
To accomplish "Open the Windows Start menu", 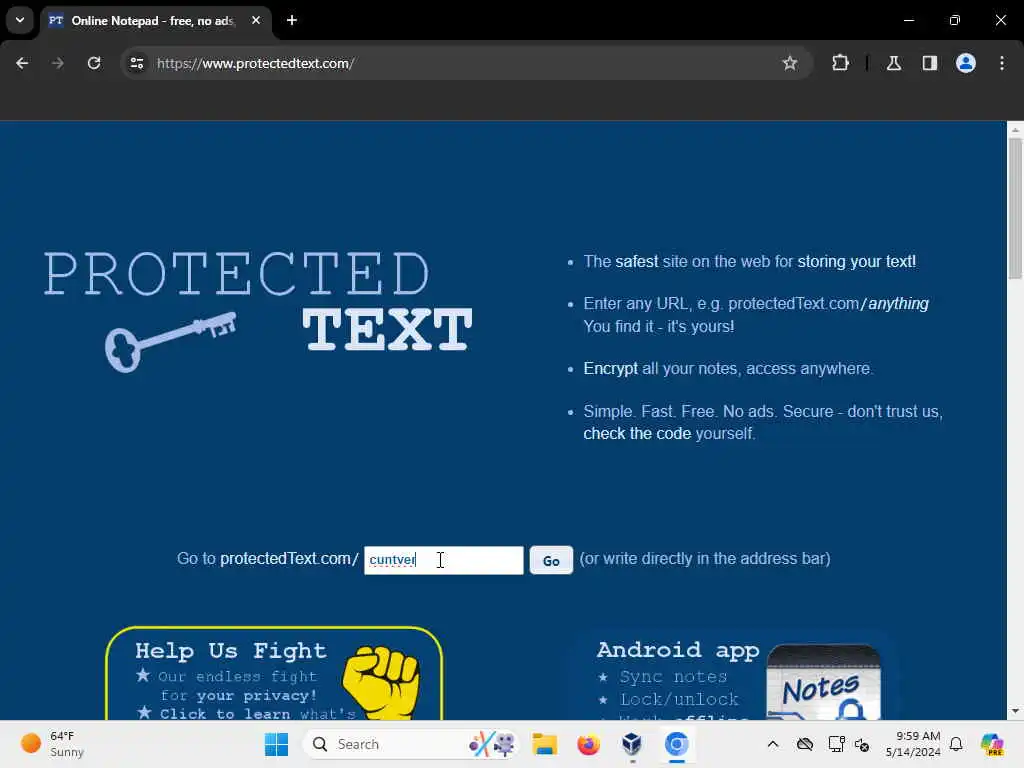I will (276, 744).
